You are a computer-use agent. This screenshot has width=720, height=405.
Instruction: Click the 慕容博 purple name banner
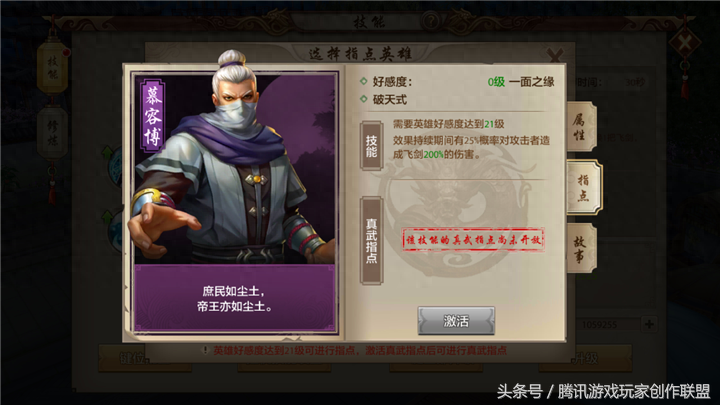152,115
